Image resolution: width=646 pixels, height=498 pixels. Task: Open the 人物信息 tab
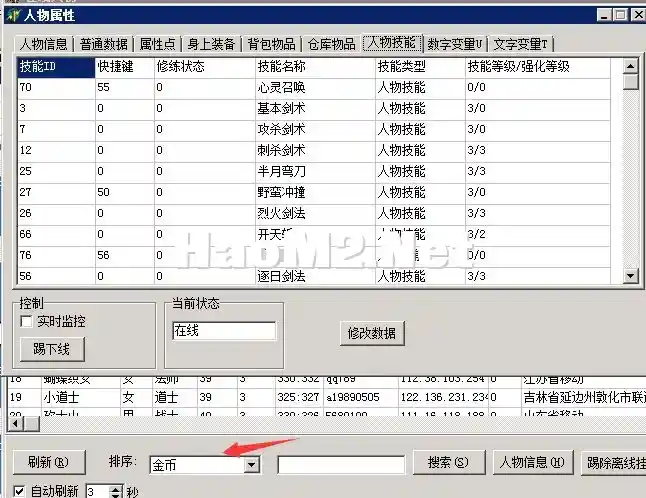coord(43,44)
